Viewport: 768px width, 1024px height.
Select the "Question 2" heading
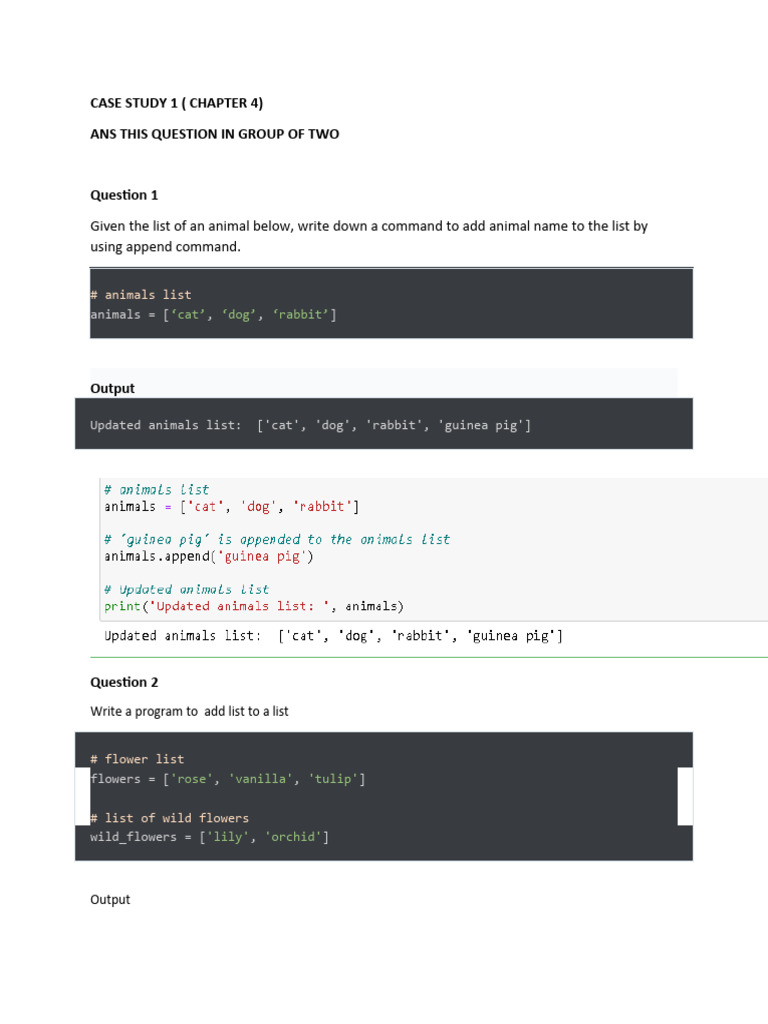click(x=124, y=682)
